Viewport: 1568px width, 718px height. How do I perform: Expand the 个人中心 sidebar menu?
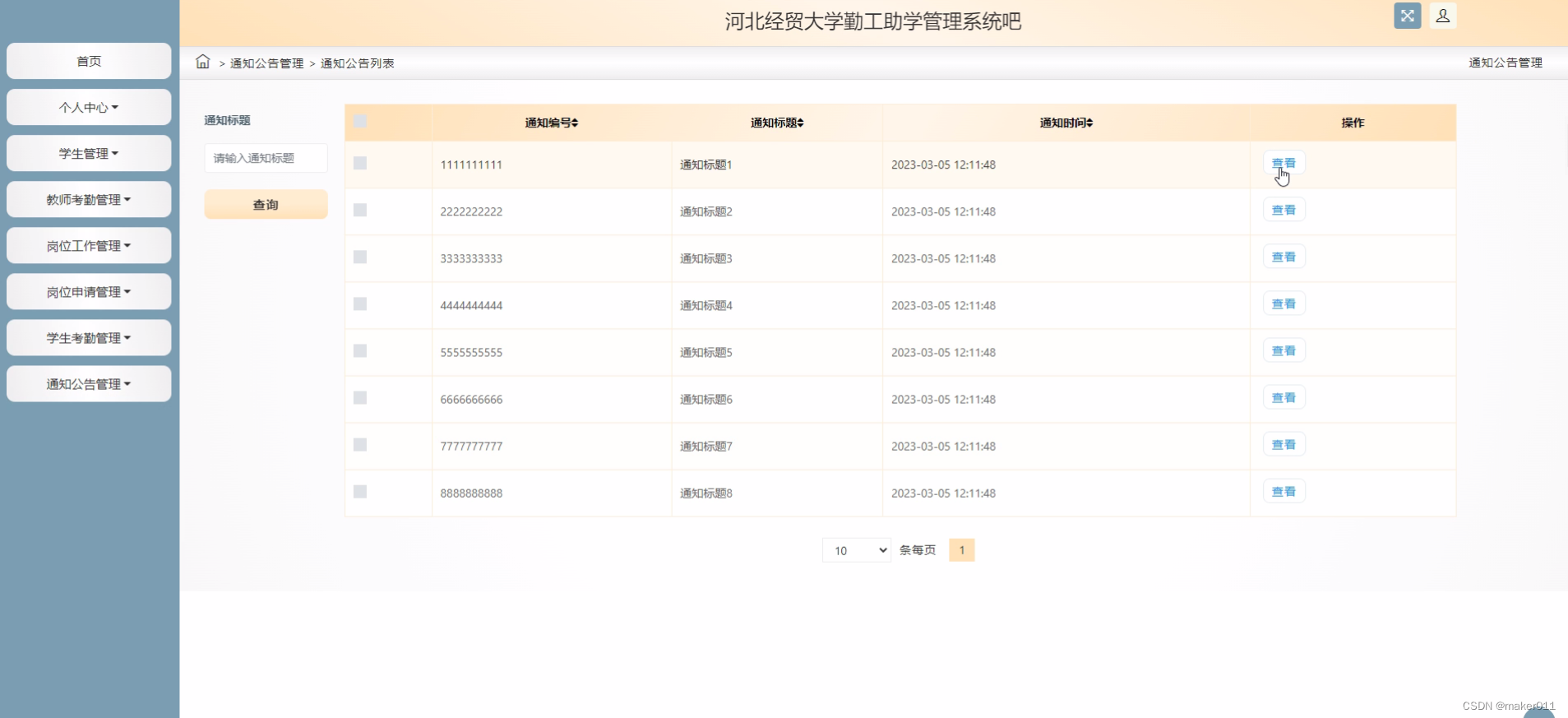(x=89, y=107)
